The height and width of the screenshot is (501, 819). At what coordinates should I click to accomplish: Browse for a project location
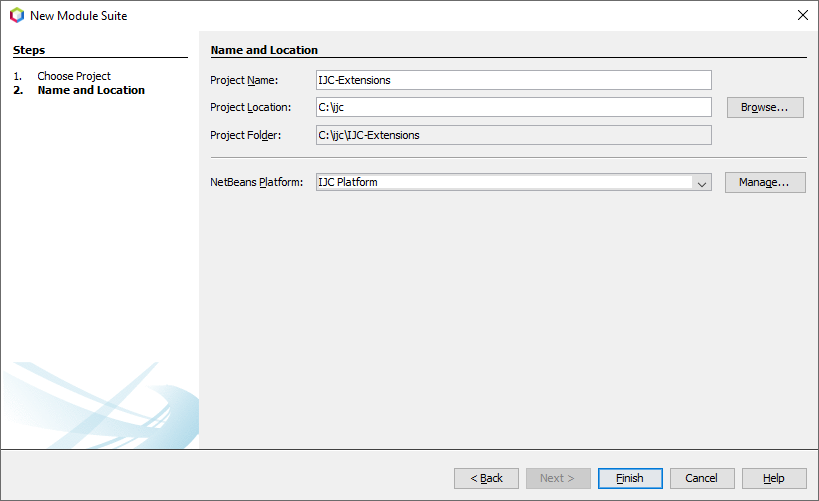pyautogui.click(x=765, y=107)
